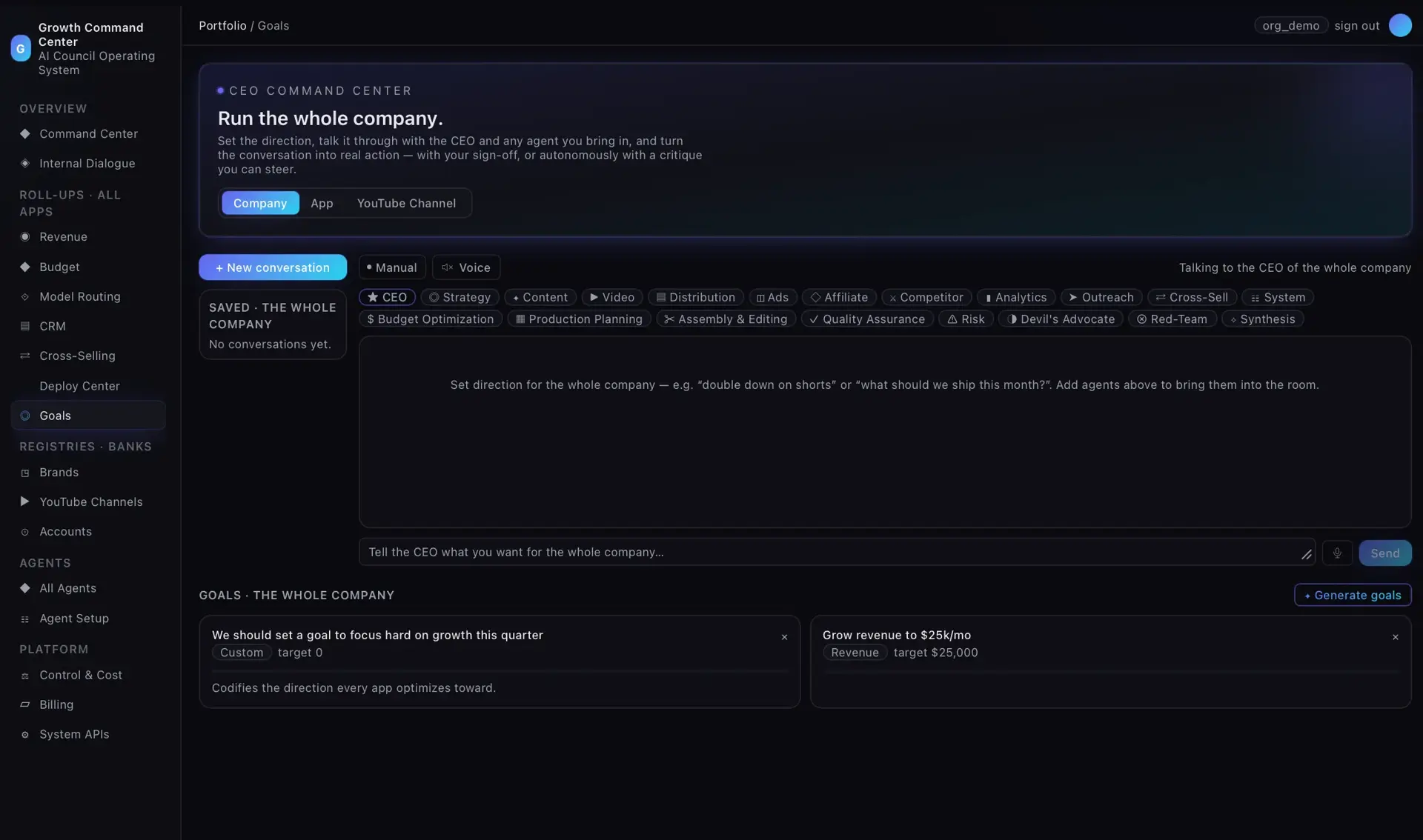Toggle the Quality Assurance agent chip
1423x840 pixels.
[x=867, y=319]
